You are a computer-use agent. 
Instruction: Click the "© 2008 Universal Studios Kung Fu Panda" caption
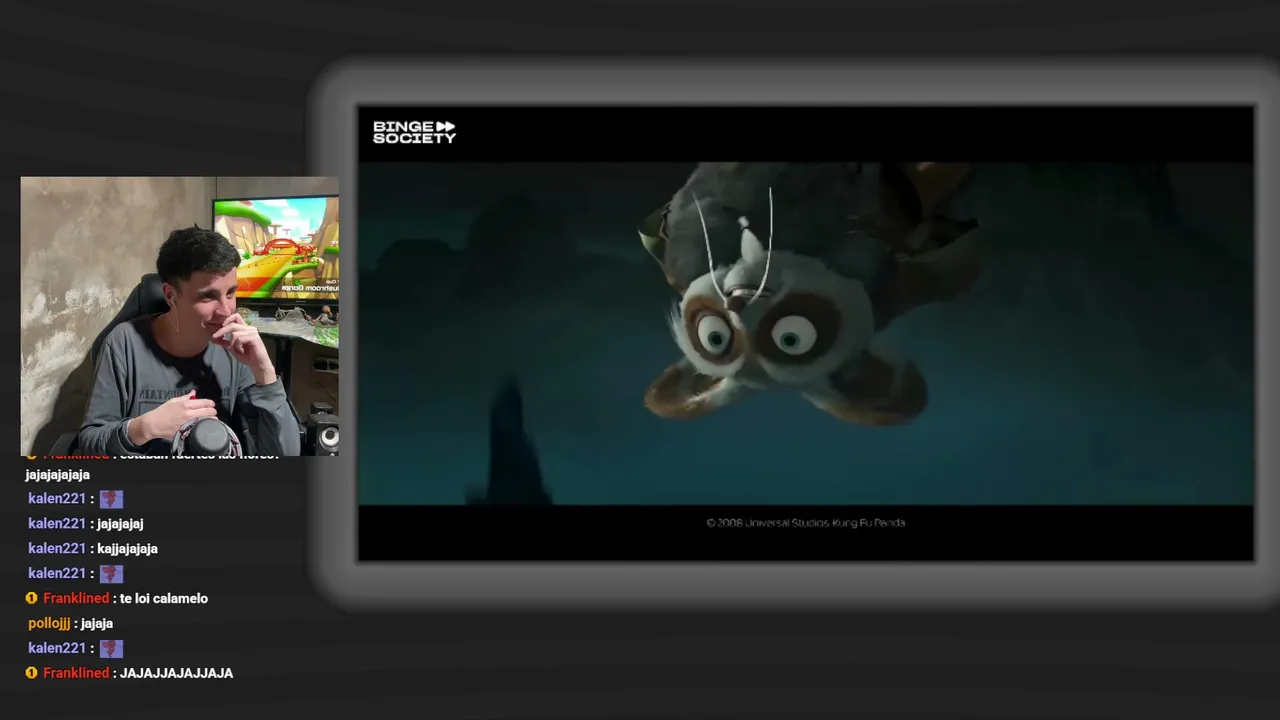(806, 522)
